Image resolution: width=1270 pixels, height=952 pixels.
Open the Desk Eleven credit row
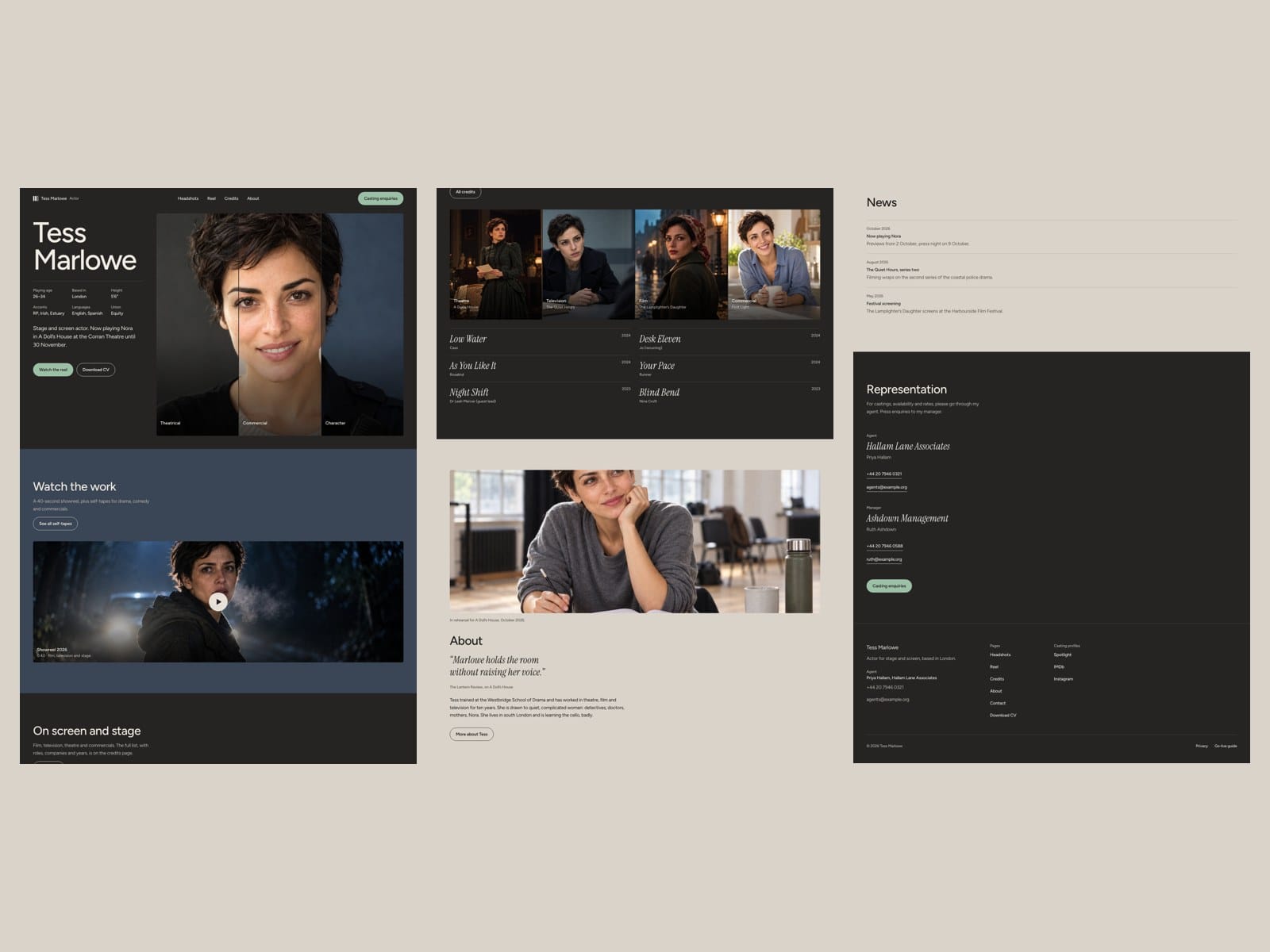coord(729,341)
